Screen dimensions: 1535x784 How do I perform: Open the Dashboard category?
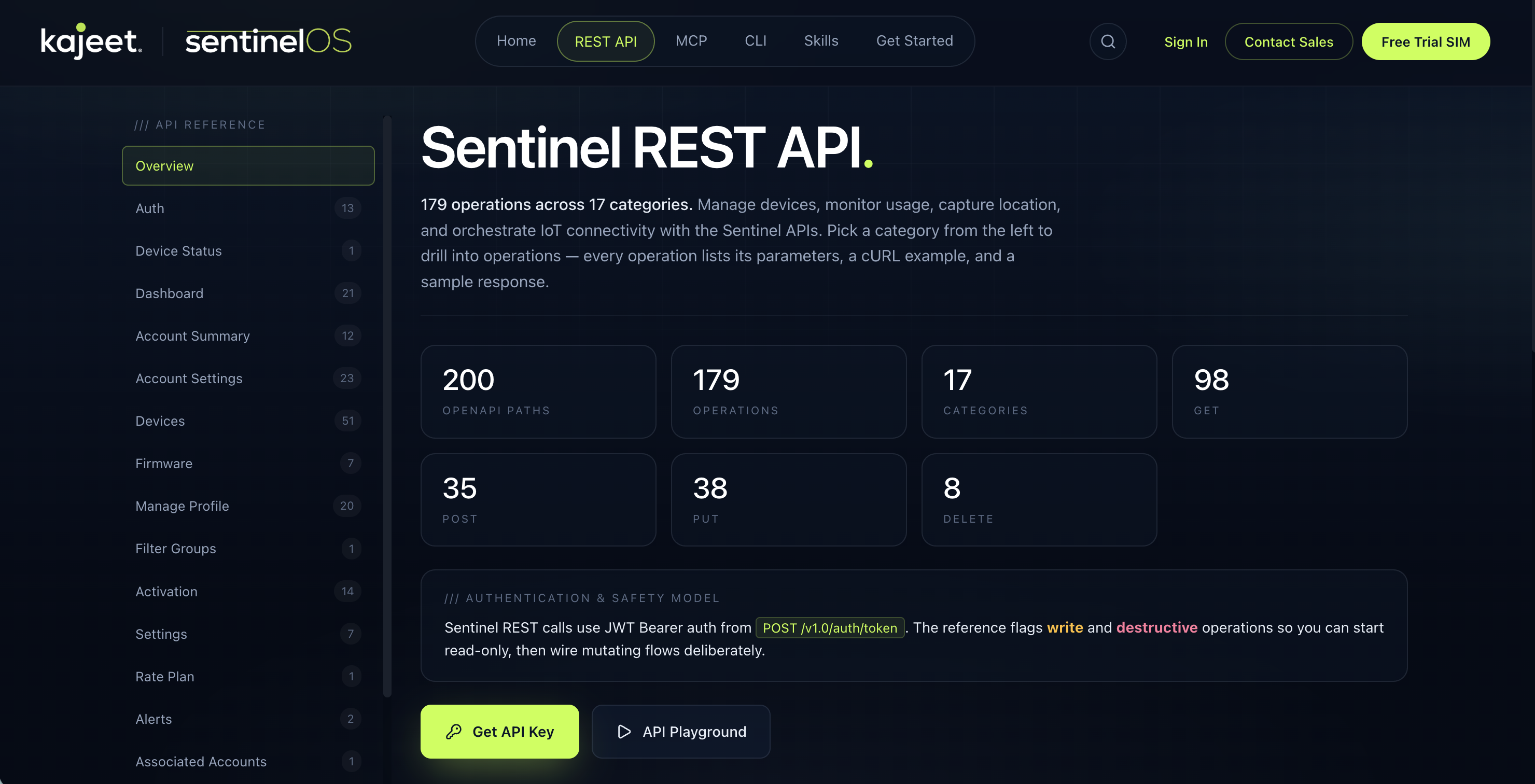[x=248, y=293]
